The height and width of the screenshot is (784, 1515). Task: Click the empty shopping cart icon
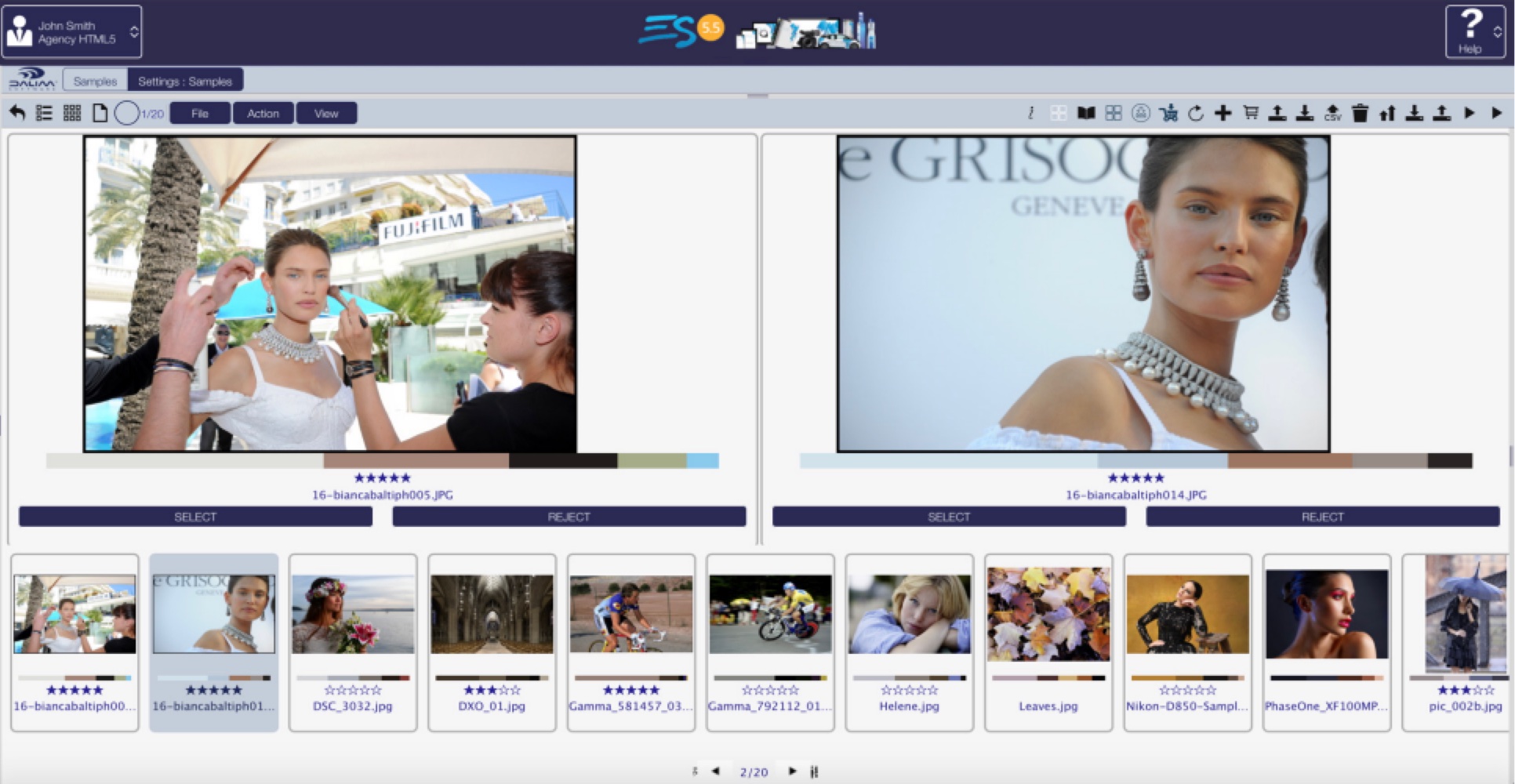pos(1251,113)
